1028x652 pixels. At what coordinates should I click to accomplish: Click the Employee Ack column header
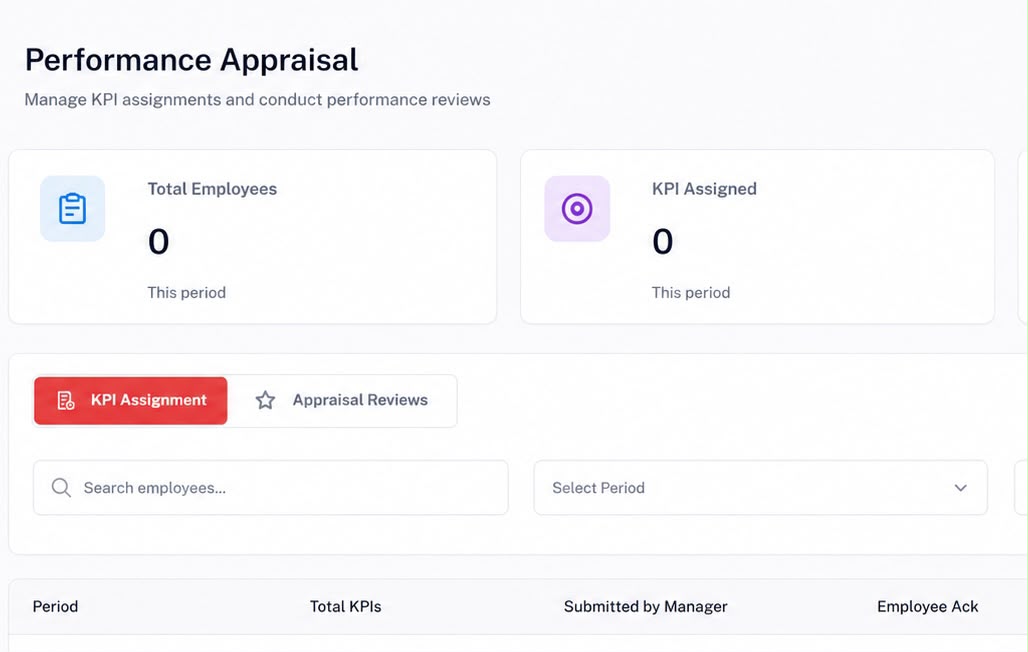(928, 606)
